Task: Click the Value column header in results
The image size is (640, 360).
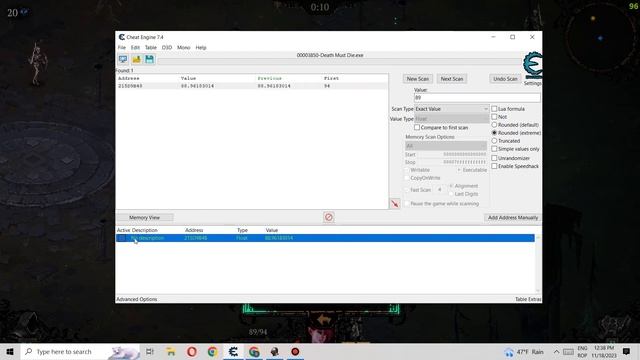Action: coord(188,78)
